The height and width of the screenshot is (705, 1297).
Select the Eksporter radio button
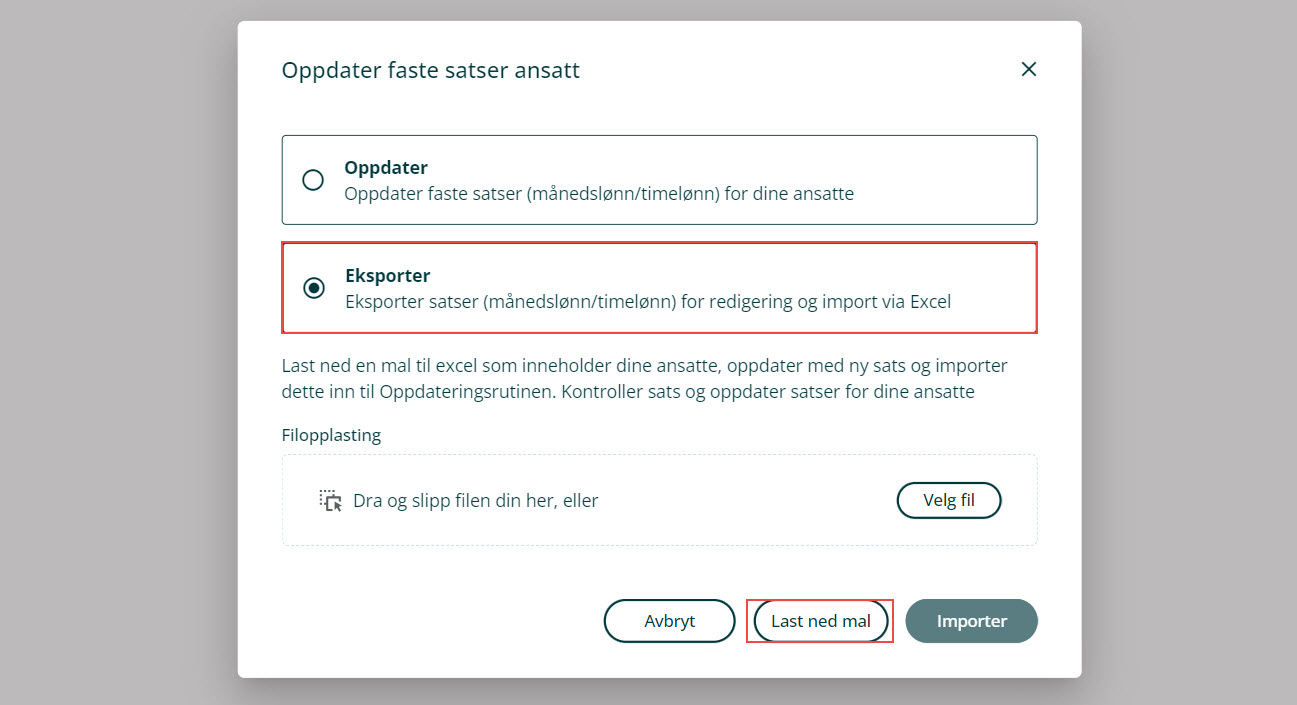click(314, 288)
